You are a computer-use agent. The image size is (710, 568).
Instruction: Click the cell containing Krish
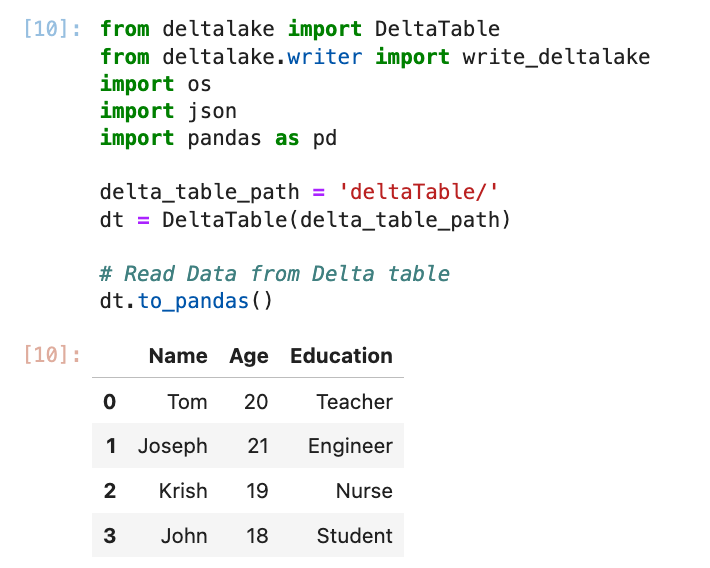point(183,491)
